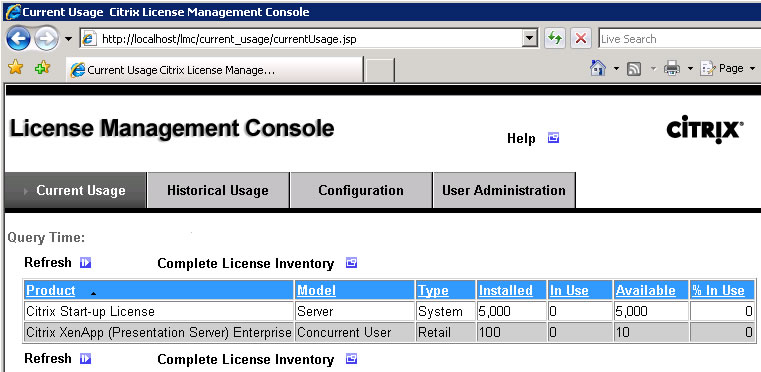Click the top Complete License Inventory link

tap(246, 264)
